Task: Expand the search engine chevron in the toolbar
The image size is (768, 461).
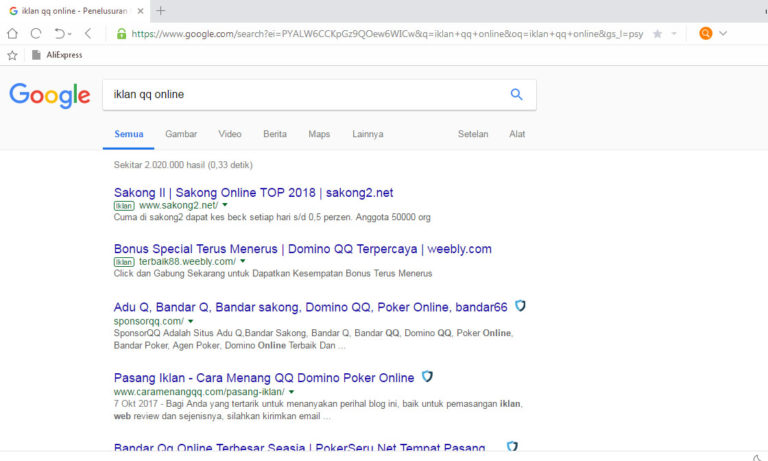Action: [723, 33]
